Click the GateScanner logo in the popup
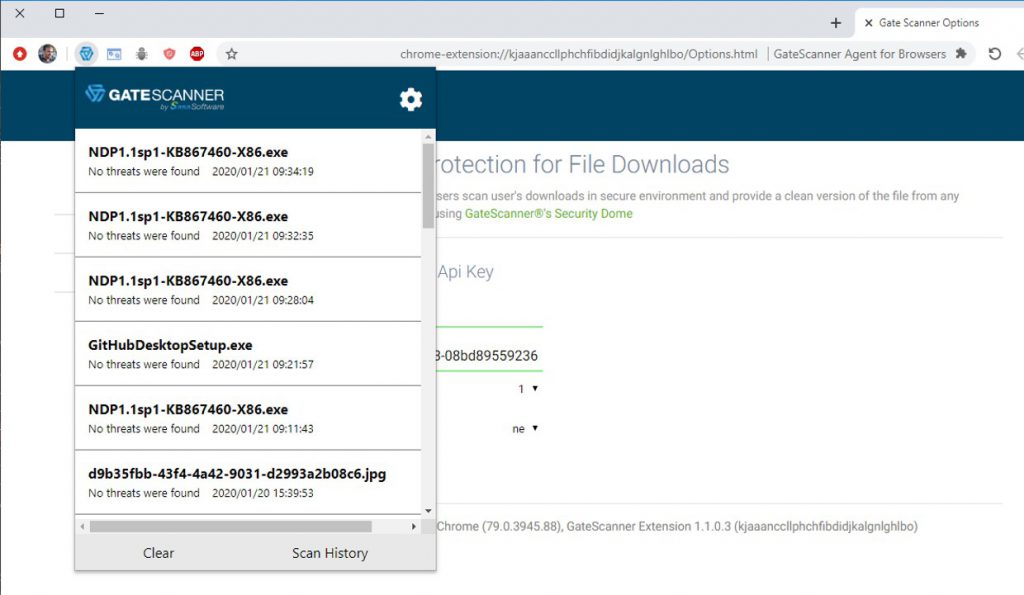The height and width of the screenshot is (595, 1024). pos(155,97)
